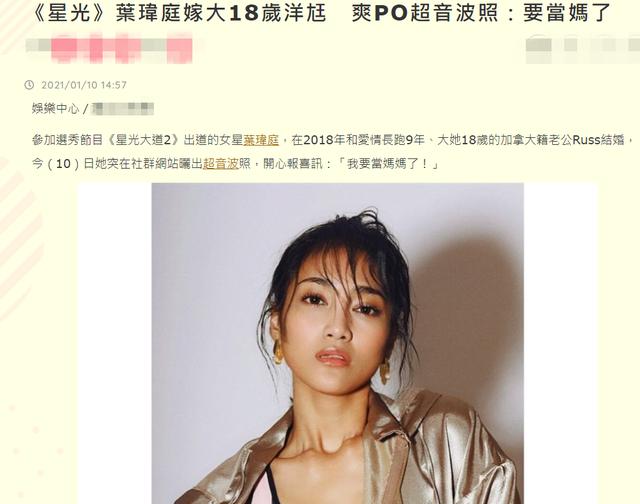The height and width of the screenshot is (504, 640).
Task: Click the white margin left of the photo
Action: pos(115,343)
